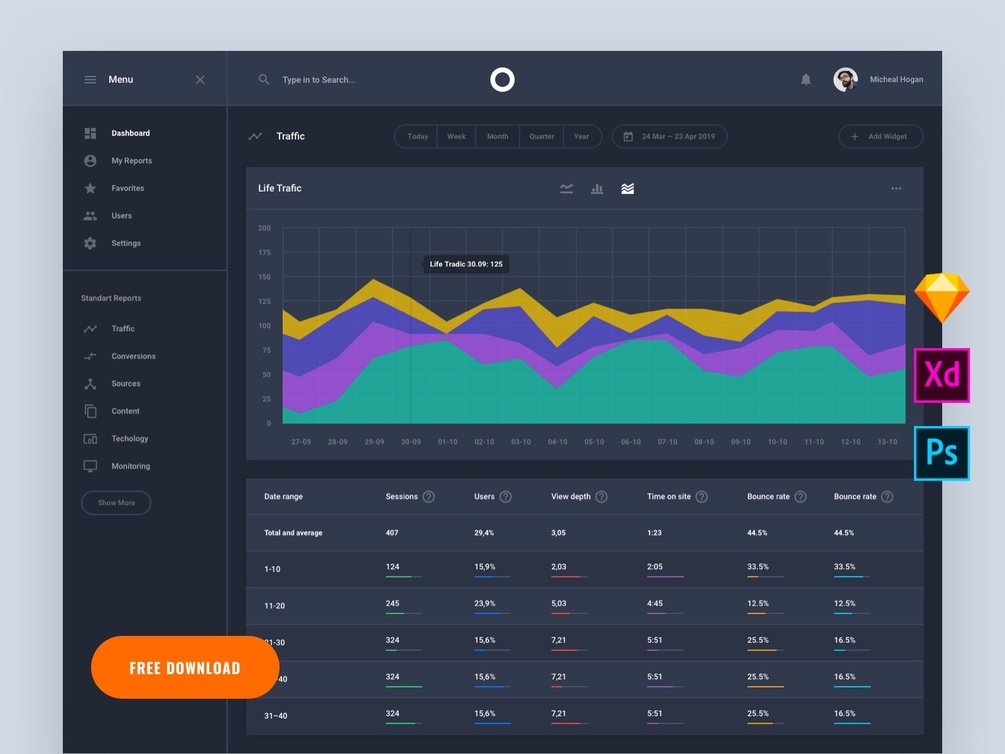Click the 30-09 x-axis date label
This screenshot has width=1005, height=754.
(411, 442)
